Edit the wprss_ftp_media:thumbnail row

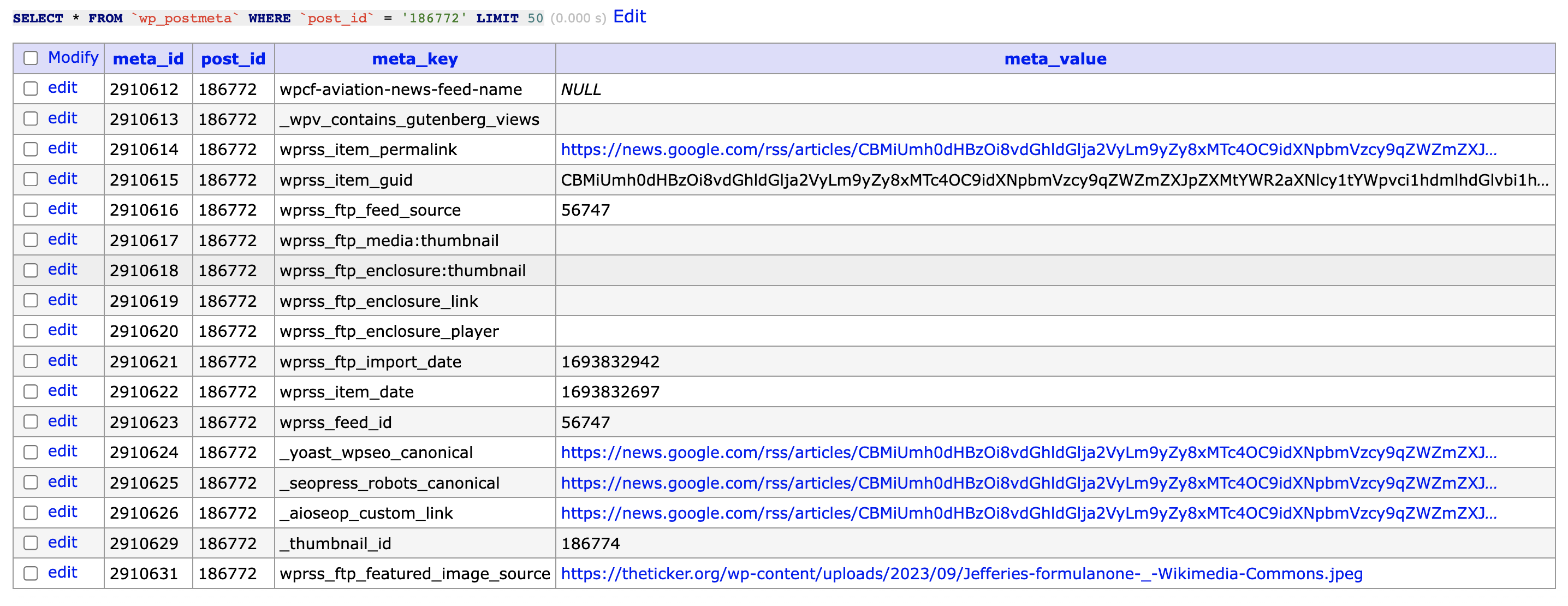[63, 239]
